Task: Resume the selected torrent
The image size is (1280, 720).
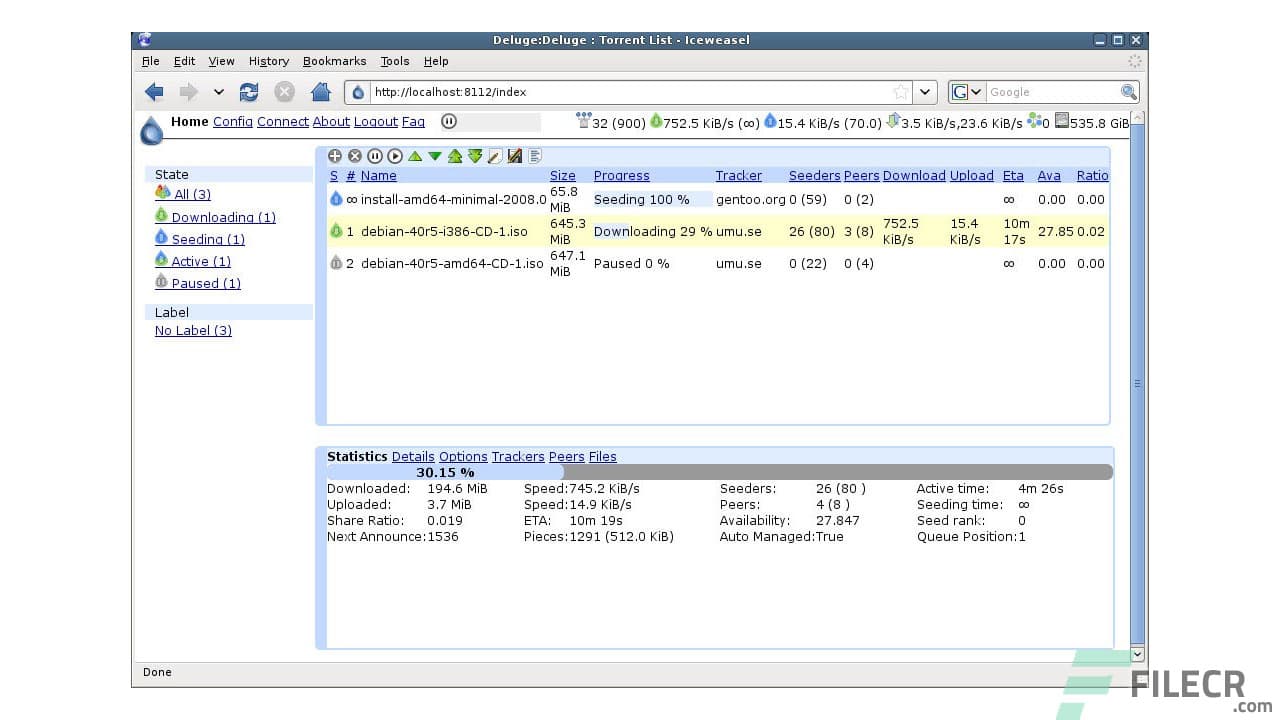Action: (x=393, y=156)
